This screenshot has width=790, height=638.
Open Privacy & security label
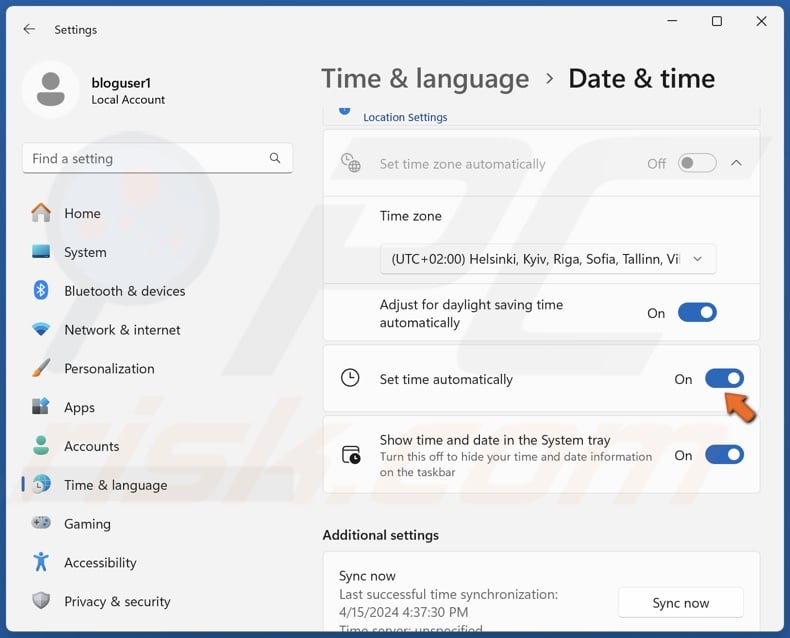(x=117, y=601)
